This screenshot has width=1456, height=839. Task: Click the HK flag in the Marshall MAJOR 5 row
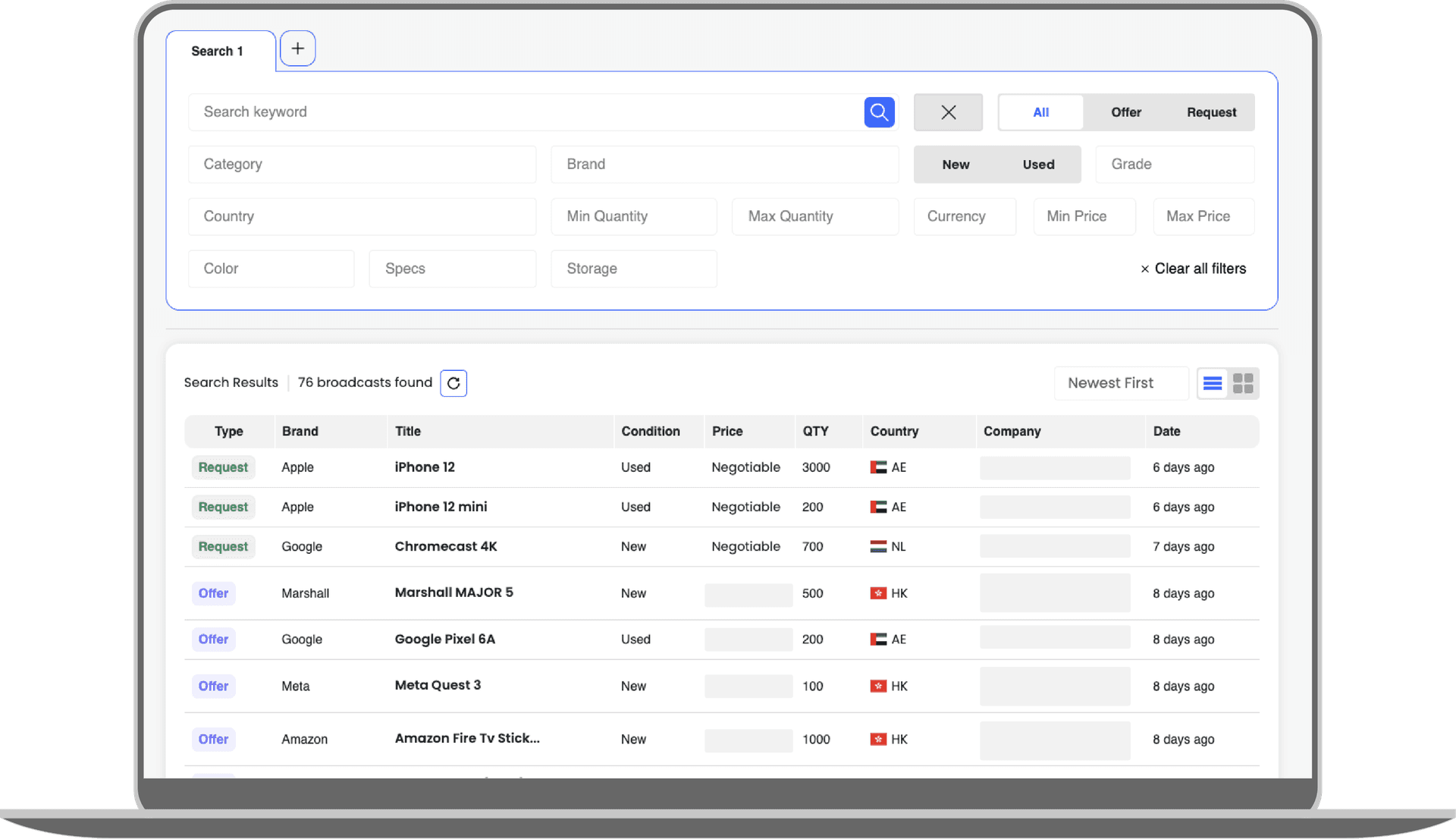click(878, 593)
